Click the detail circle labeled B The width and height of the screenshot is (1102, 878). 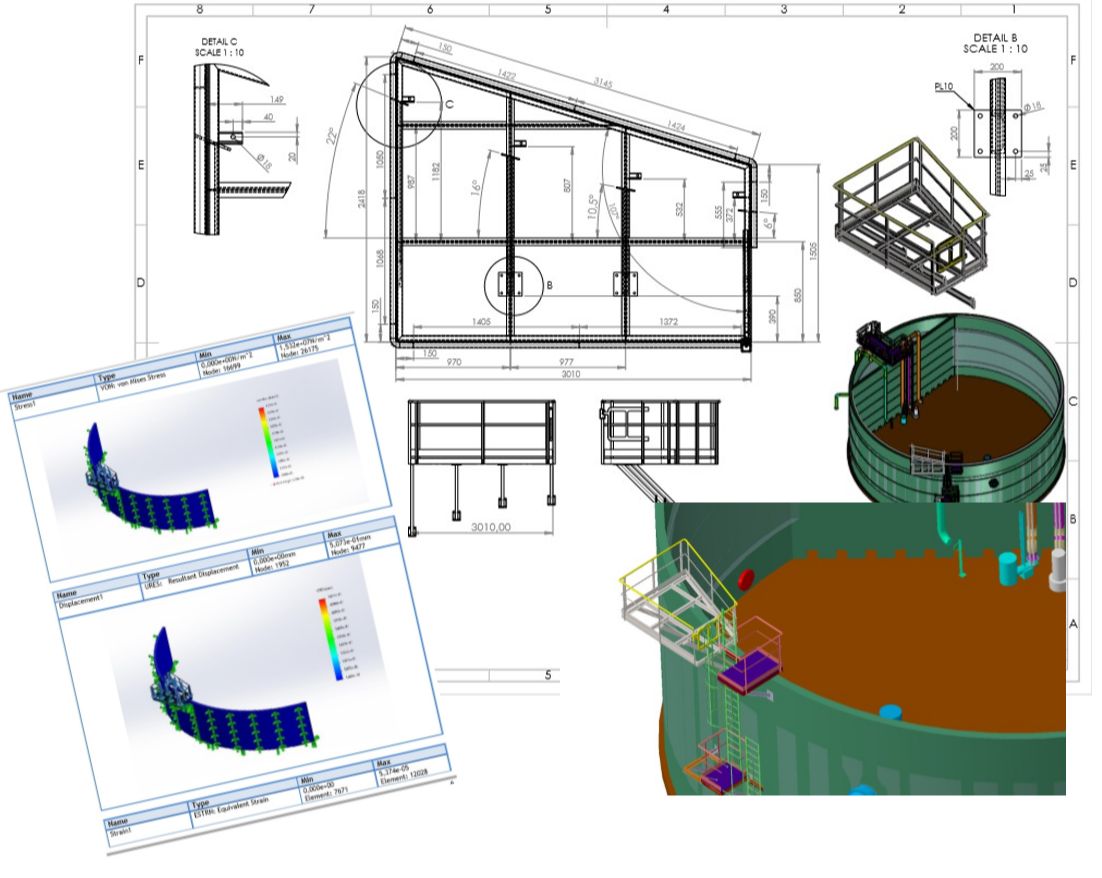(513, 285)
